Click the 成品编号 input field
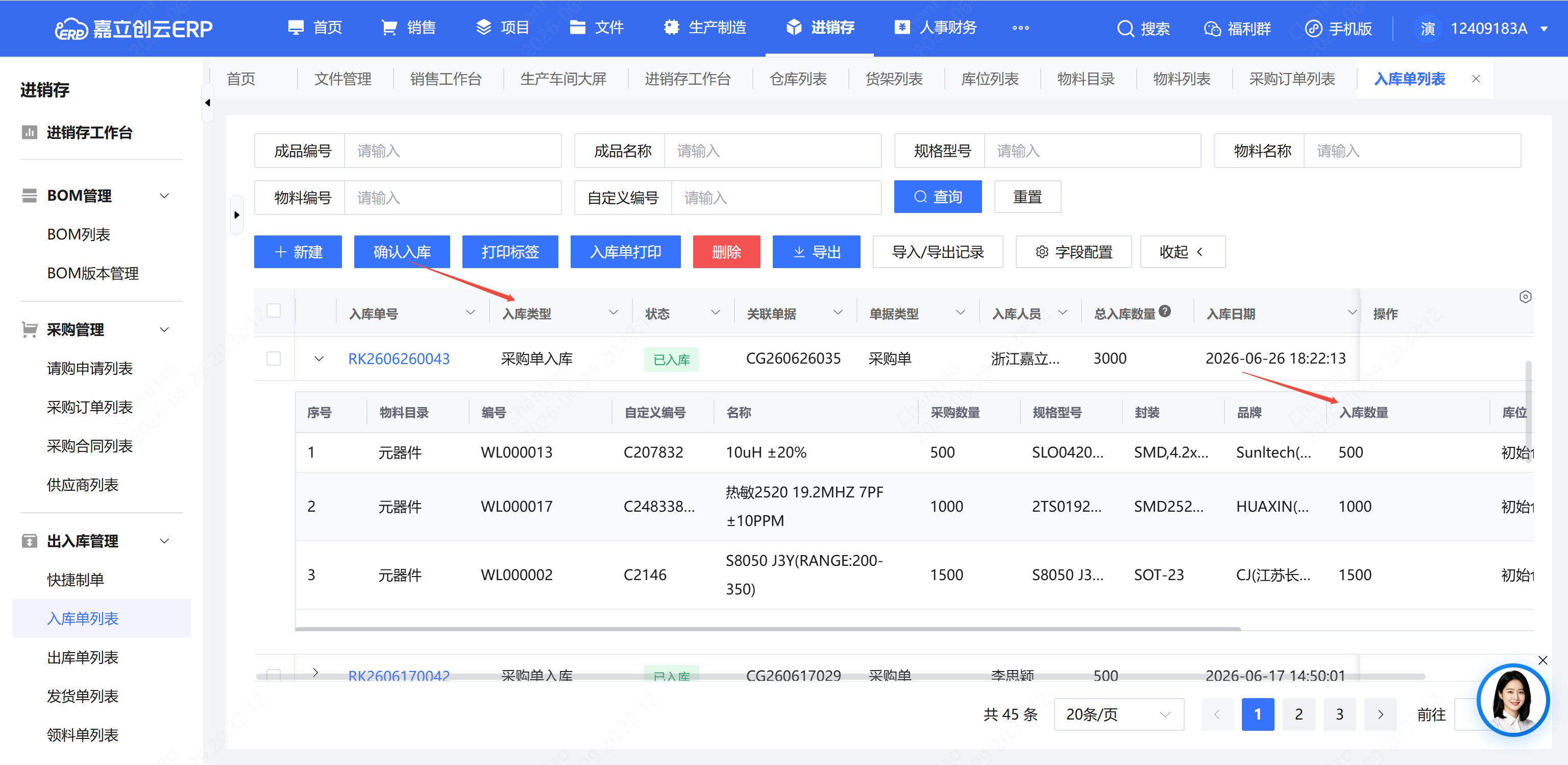 tap(452, 151)
